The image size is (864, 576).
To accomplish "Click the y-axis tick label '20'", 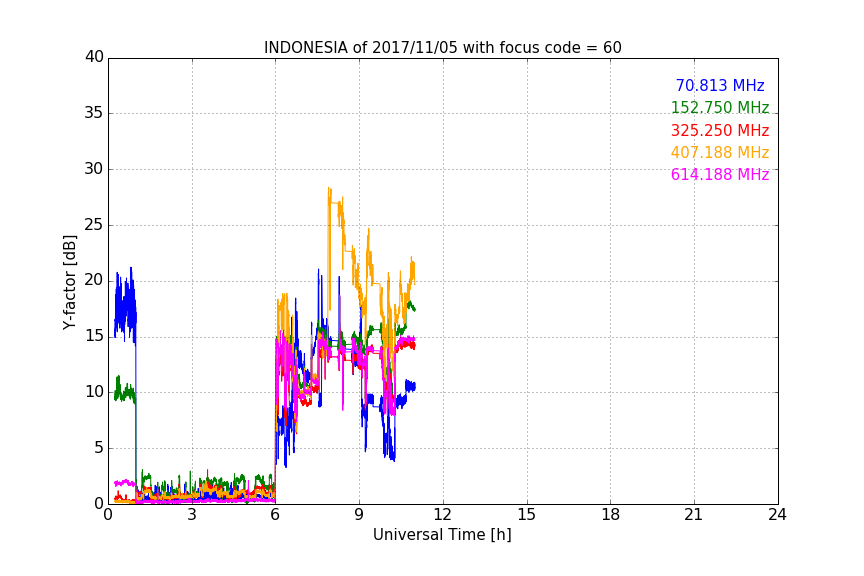I will 94,281.
